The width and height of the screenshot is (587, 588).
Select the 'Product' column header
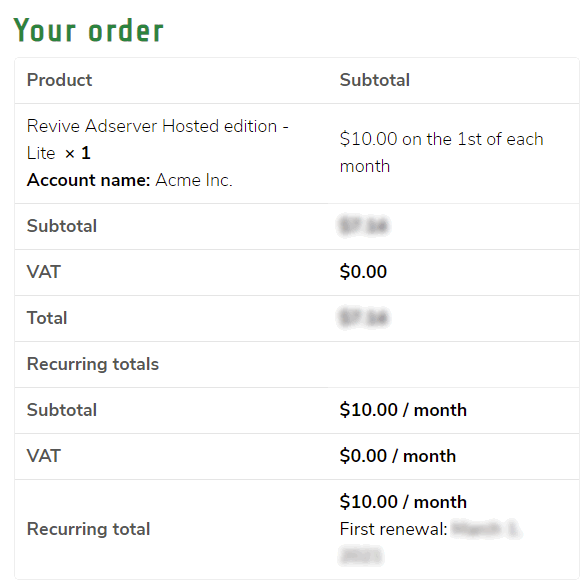coord(59,80)
